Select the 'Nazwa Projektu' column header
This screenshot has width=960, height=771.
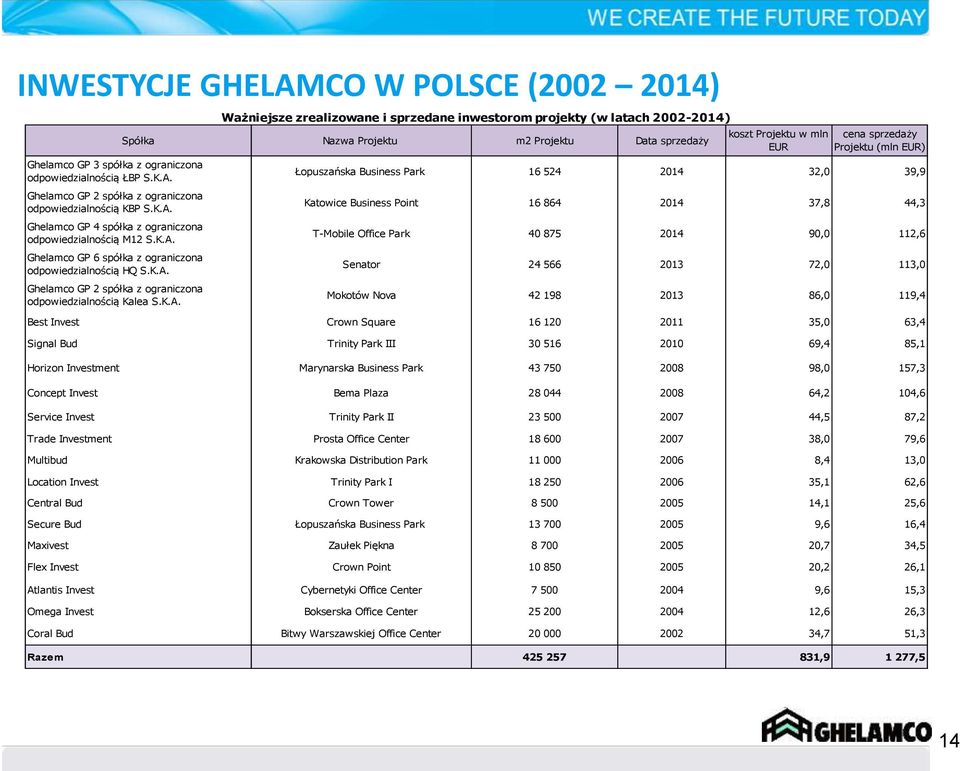pyautogui.click(x=360, y=141)
